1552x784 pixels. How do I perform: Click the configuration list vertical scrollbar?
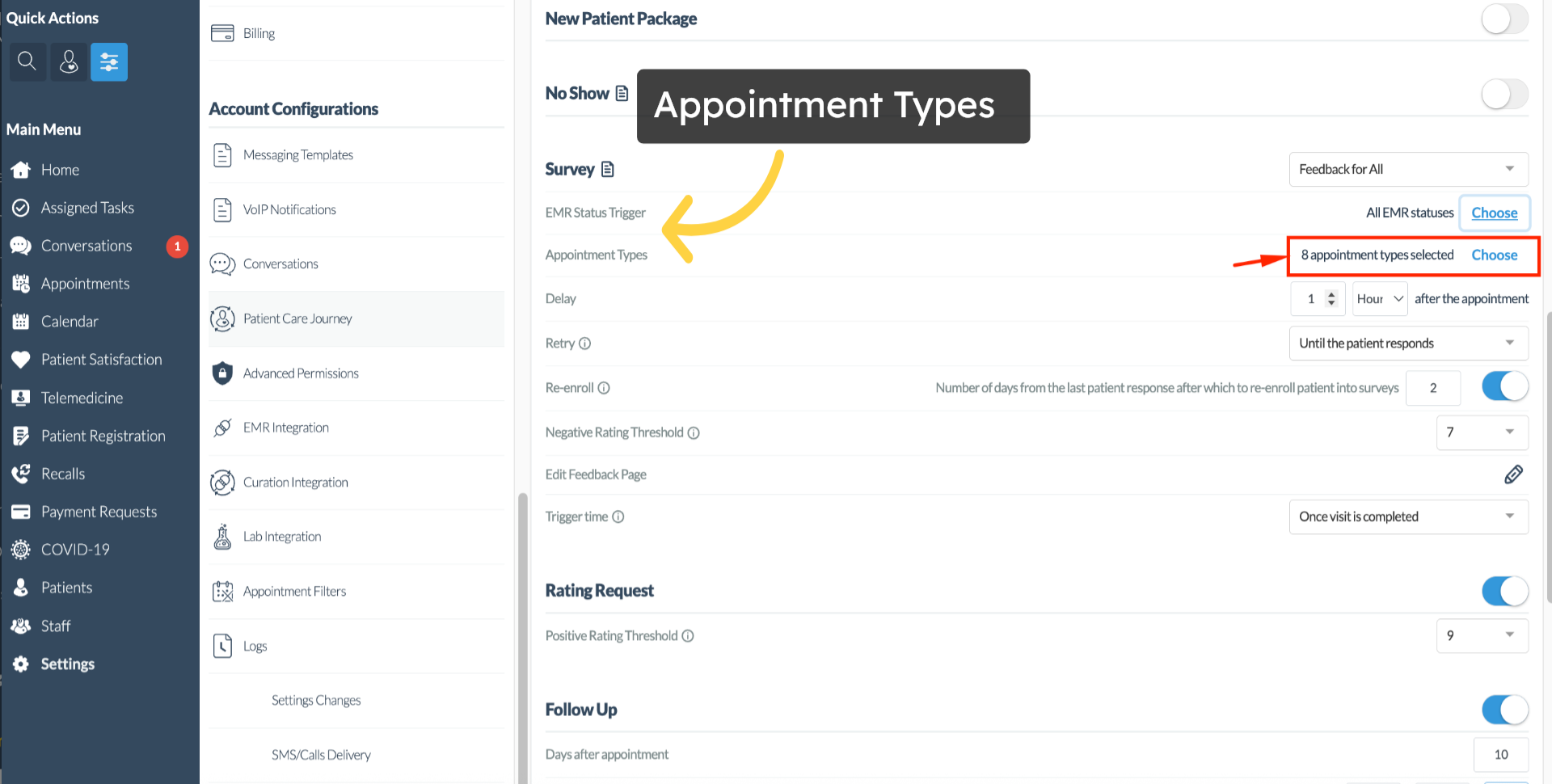click(523, 638)
